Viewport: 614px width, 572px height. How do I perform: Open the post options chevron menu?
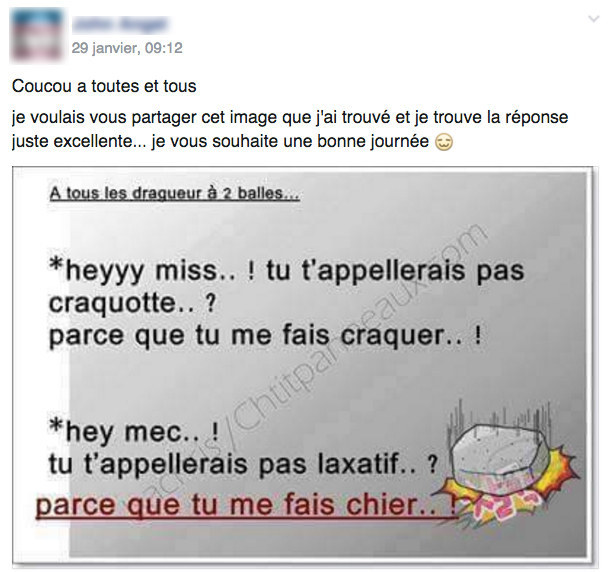tap(594, 18)
